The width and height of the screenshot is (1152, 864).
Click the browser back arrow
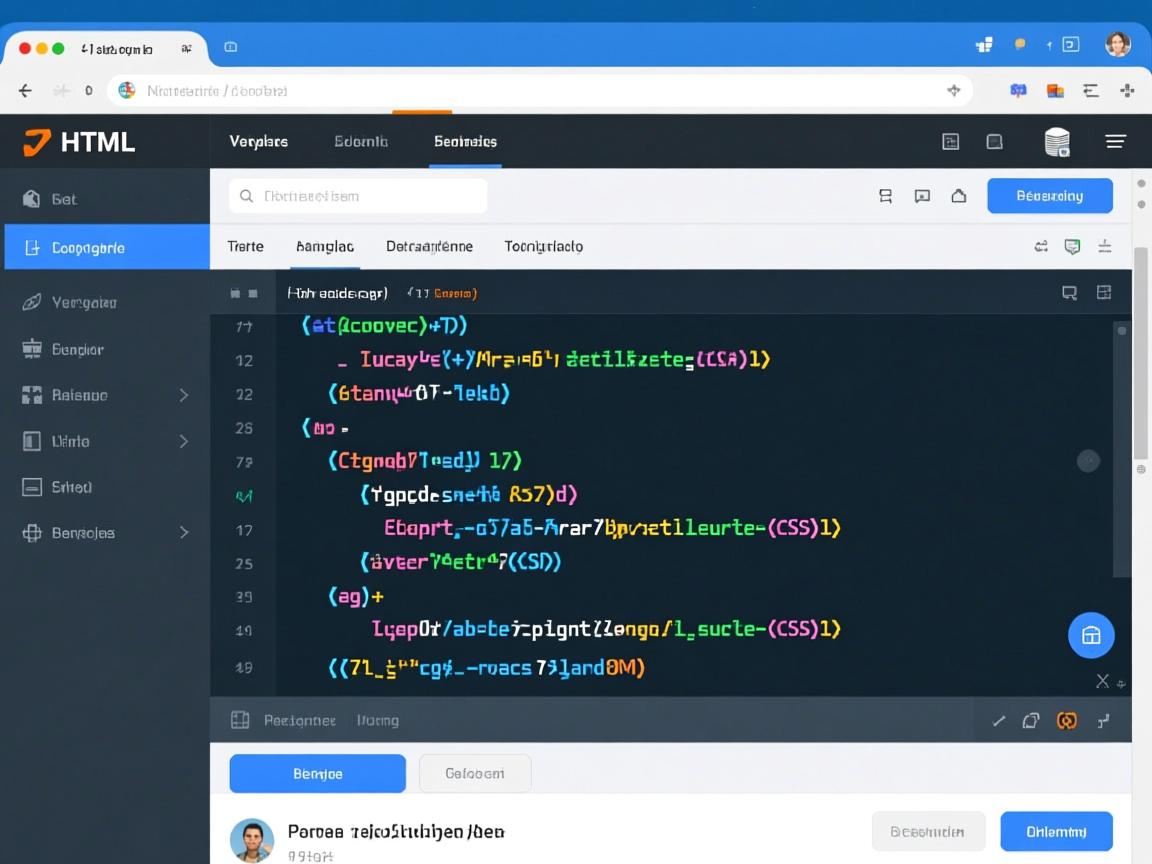click(x=26, y=90)
